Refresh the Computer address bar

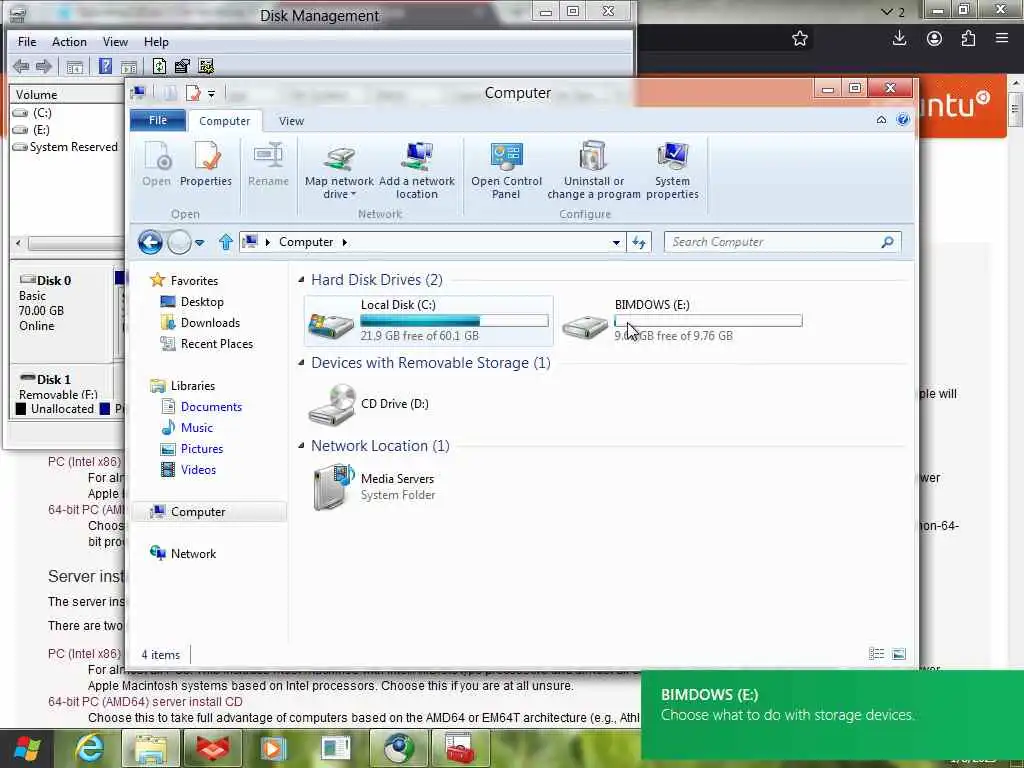[639, 242]
